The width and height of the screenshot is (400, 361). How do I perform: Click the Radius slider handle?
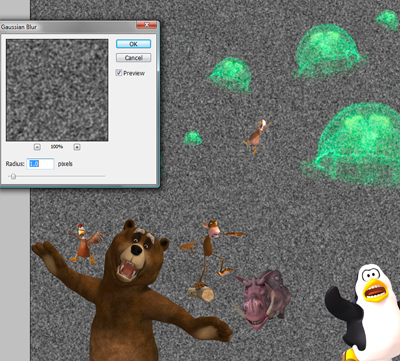(13, 176)
